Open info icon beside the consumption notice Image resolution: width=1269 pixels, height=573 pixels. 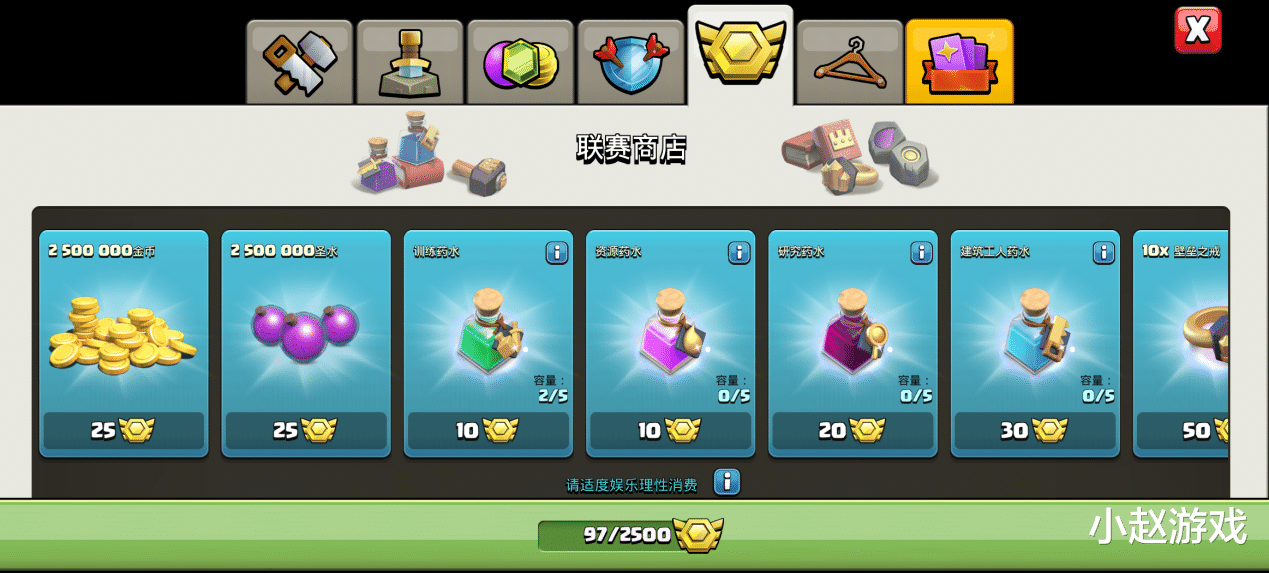click(x=727, y=483)
